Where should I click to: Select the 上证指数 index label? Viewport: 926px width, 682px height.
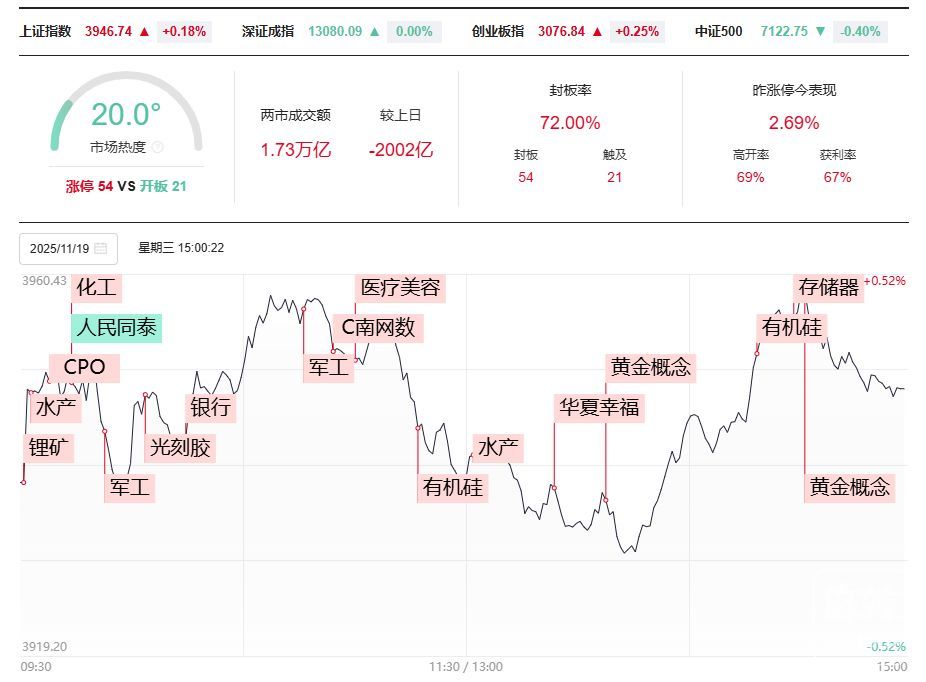[x=46, y=31]
